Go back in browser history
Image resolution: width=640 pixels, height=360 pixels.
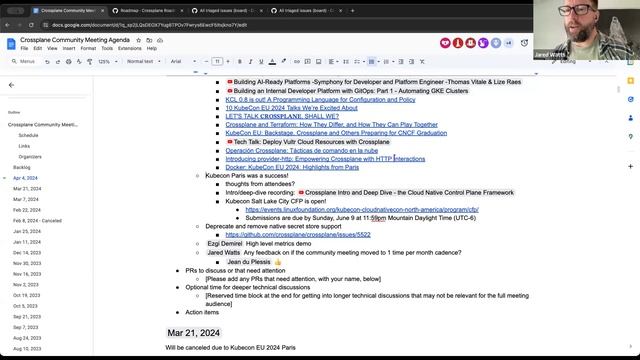[7, 25]
